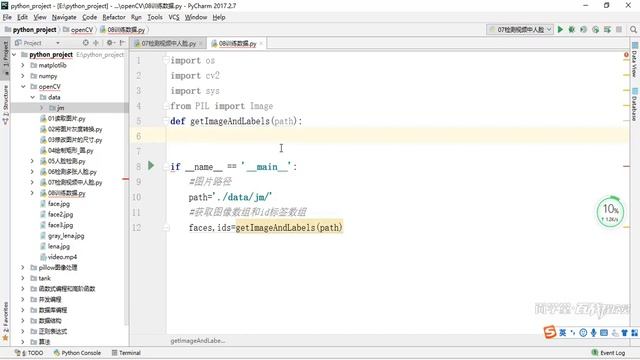Select gray_lena.jpg in project tree
The width and height of the screenshot is (640, 360).
pyautogui.click(x=66, y=236)
